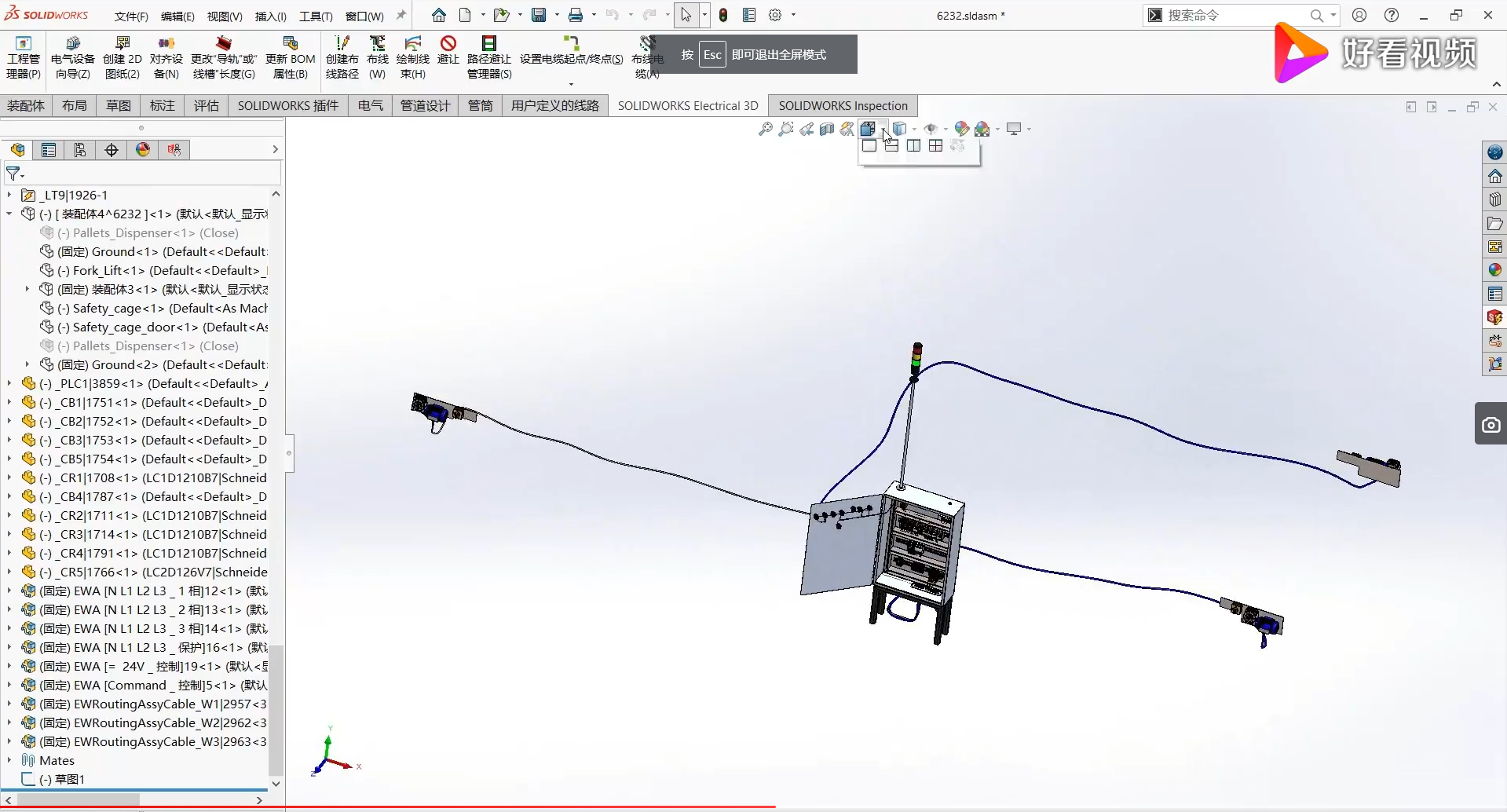Switch to the 电气 ribbon tab
This screenshot has width=1507, height=812.
tap(370, 105)
